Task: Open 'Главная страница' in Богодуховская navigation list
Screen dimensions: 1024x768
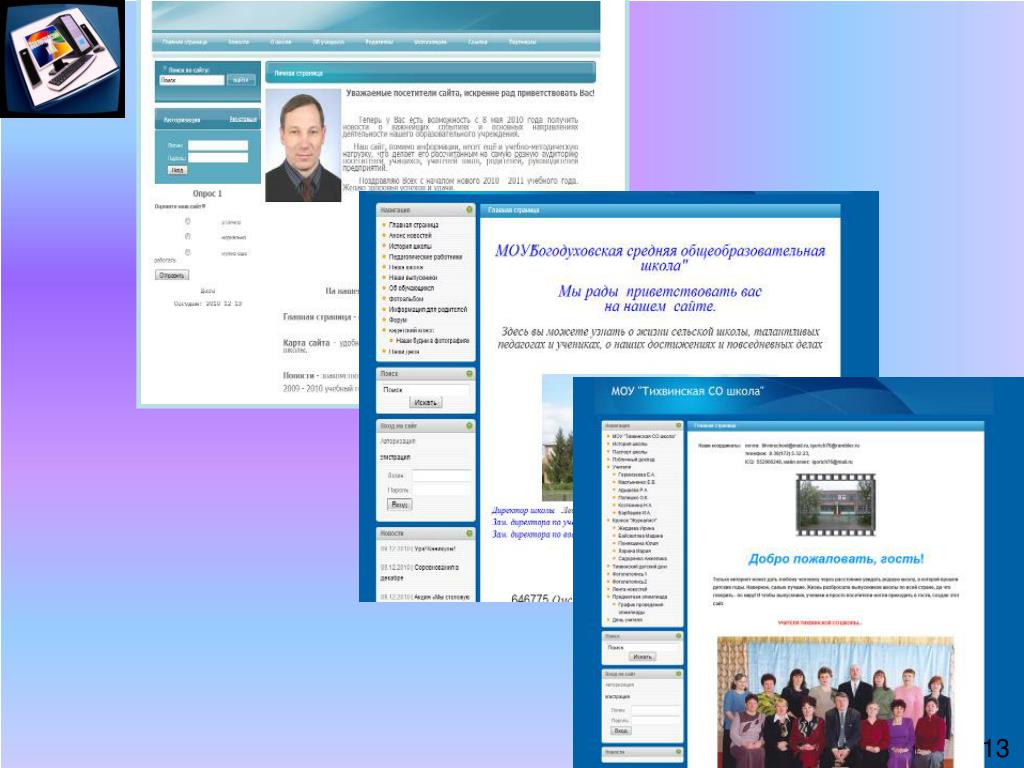Action: (x=413, y=225)
